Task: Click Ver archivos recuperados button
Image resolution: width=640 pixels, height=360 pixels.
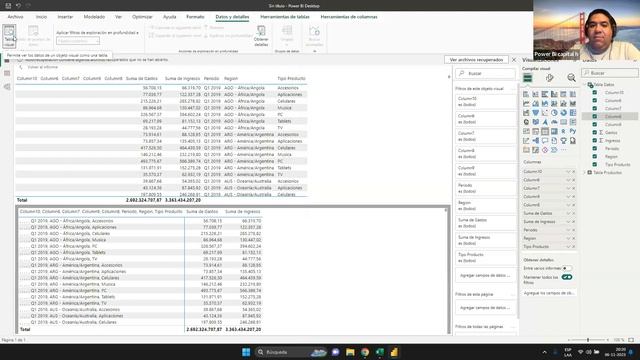Action: coord(476,60)
